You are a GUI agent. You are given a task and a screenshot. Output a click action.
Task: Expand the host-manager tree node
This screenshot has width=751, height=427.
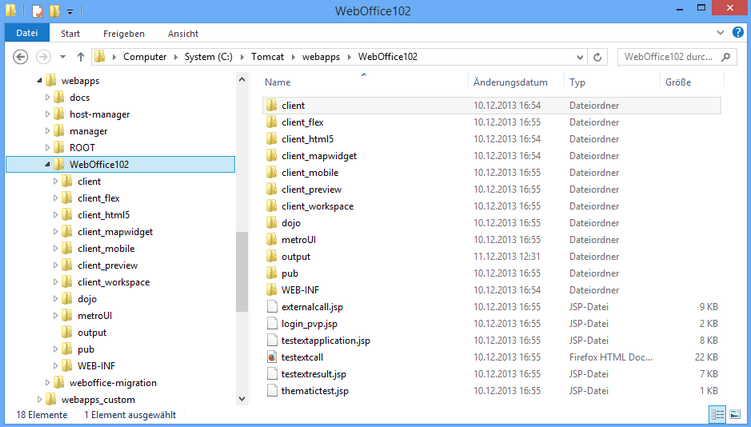[x=47, y=114]
